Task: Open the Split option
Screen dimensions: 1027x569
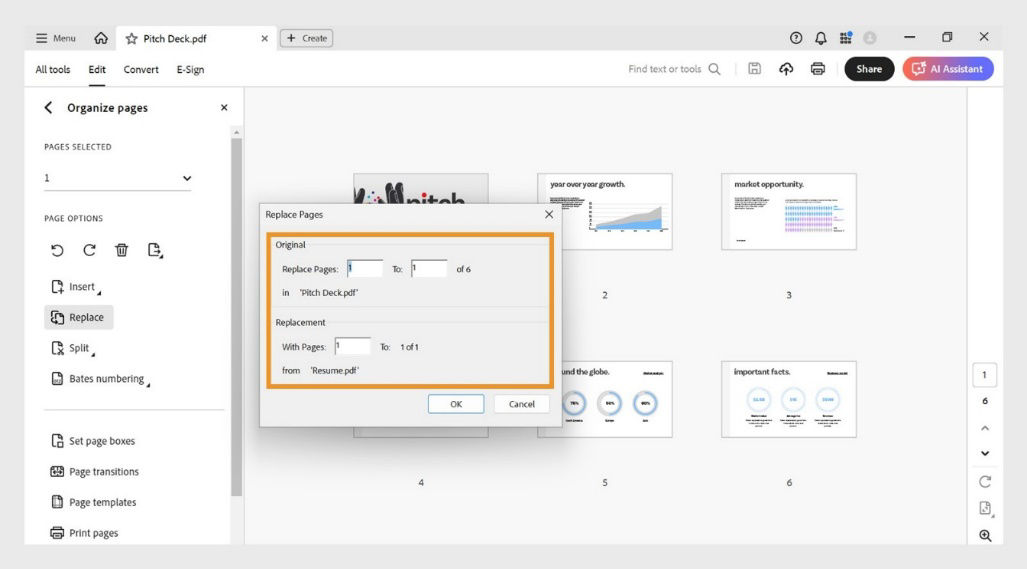Action: point(73,348)
